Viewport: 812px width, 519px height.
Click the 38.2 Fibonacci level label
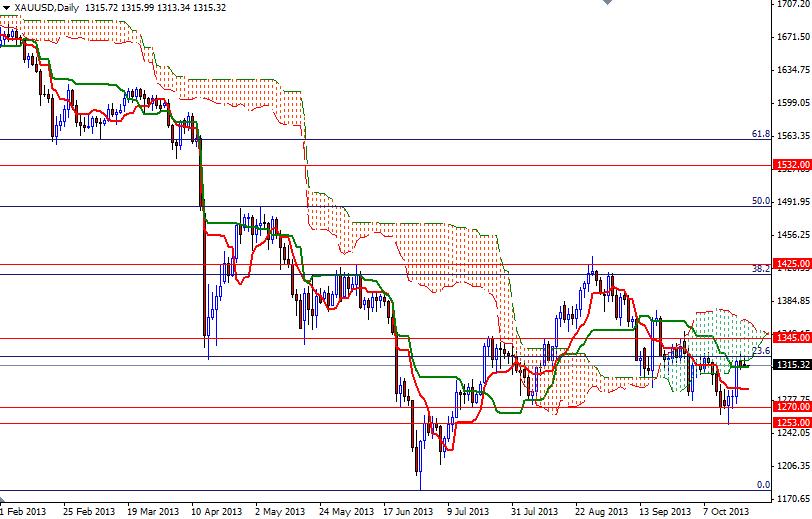tap(761, 269)
